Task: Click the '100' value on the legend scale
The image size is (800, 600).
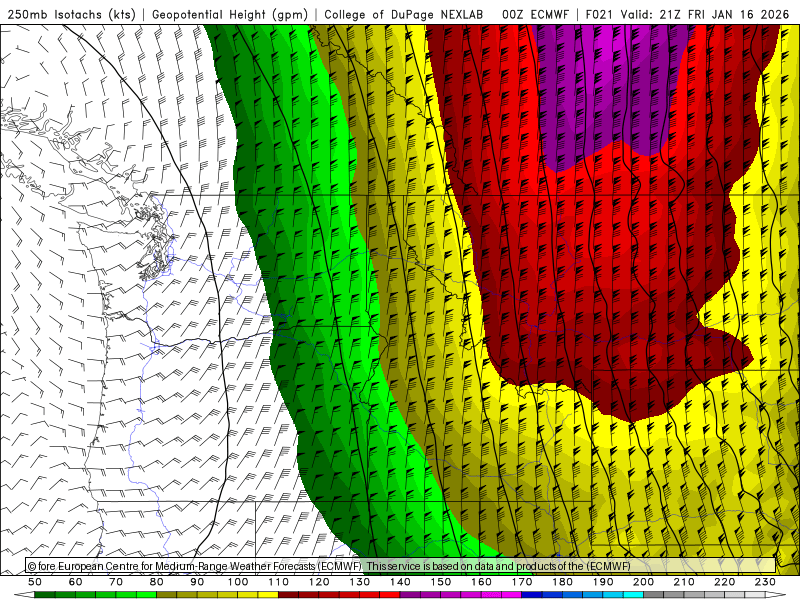Action: pyautogui.click(x=238, y=582)
